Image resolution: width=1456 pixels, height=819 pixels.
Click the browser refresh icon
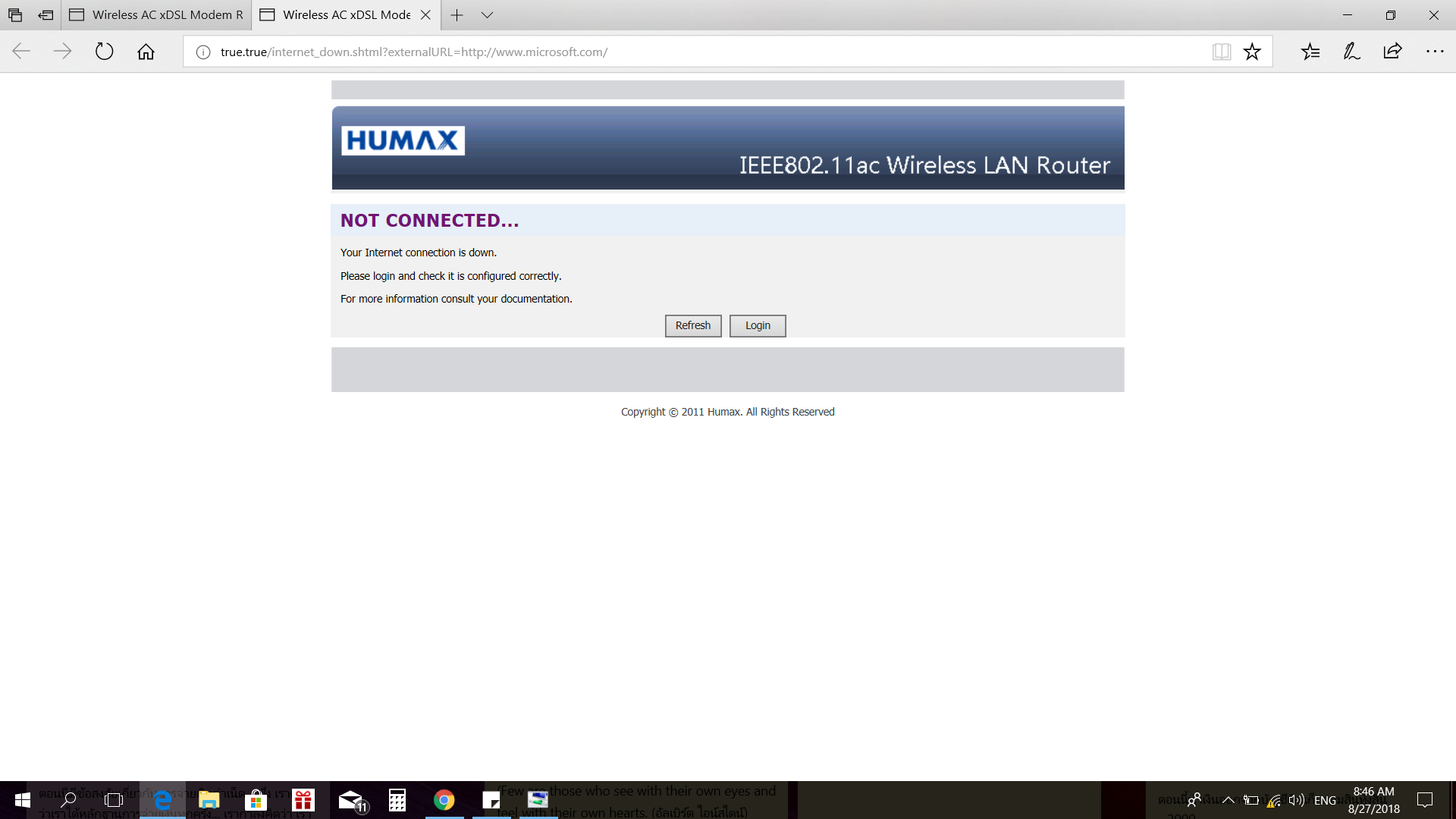tap(104, 52)
